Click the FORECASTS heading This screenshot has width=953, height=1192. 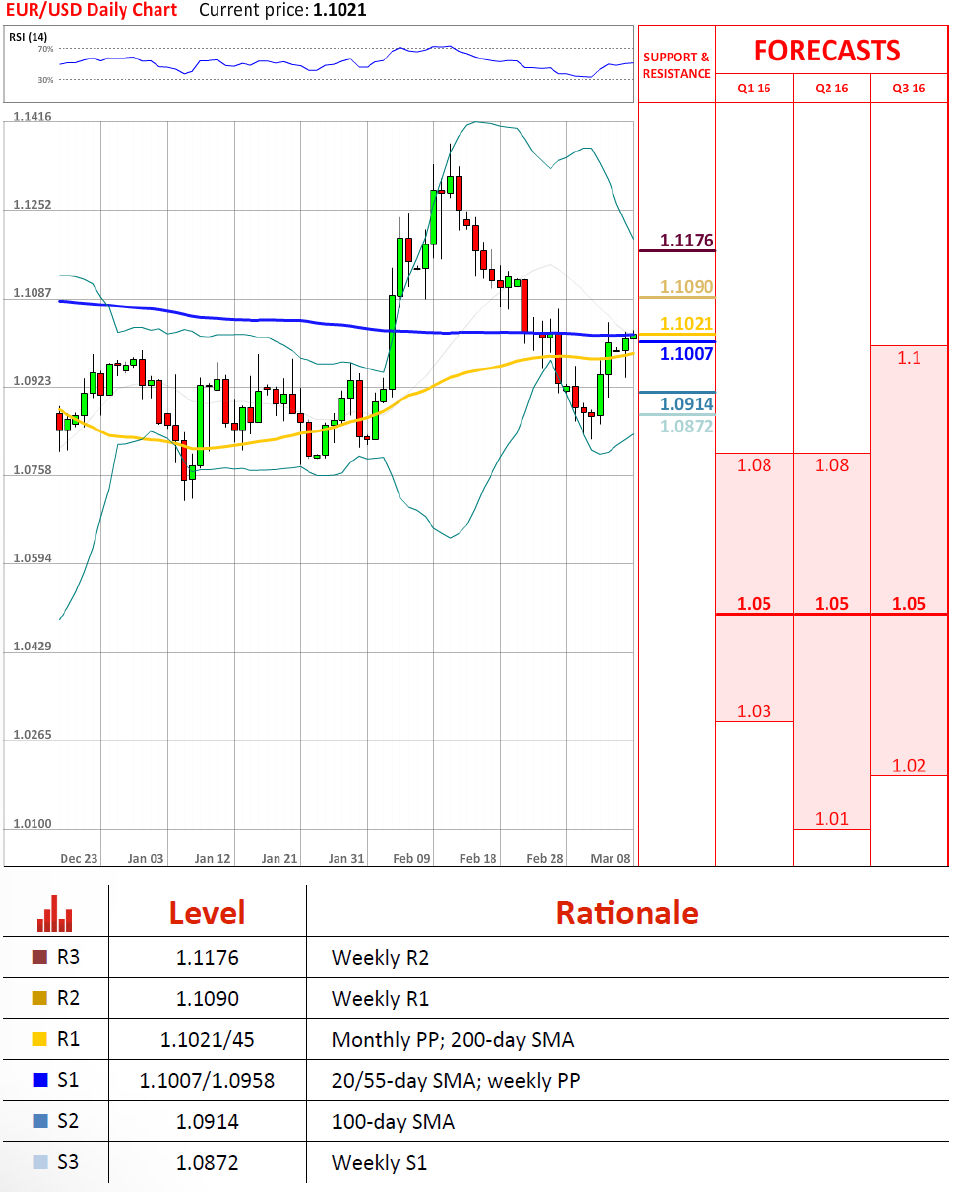pos(827,51)
